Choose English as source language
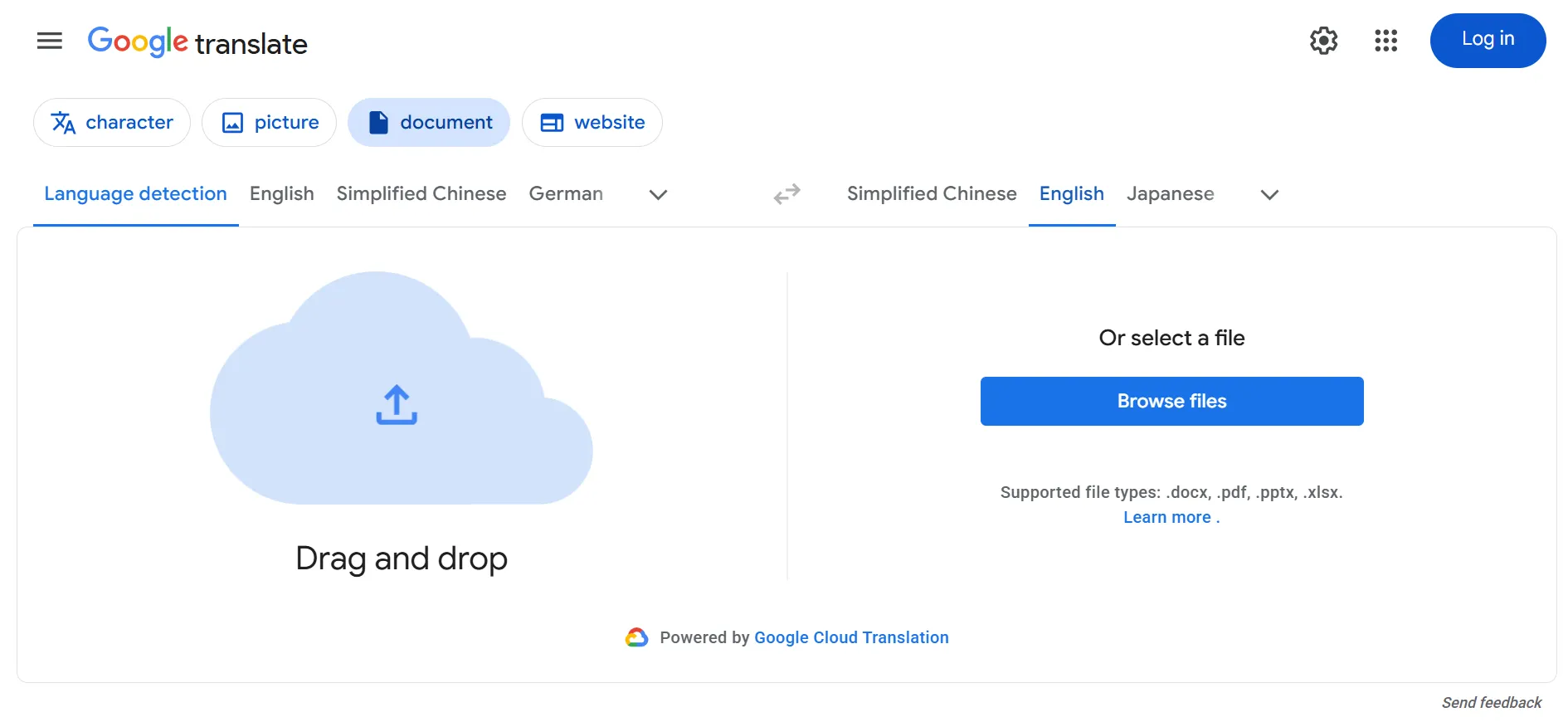The height and width of the screenshot is (722, 1568). click(282, 194)
